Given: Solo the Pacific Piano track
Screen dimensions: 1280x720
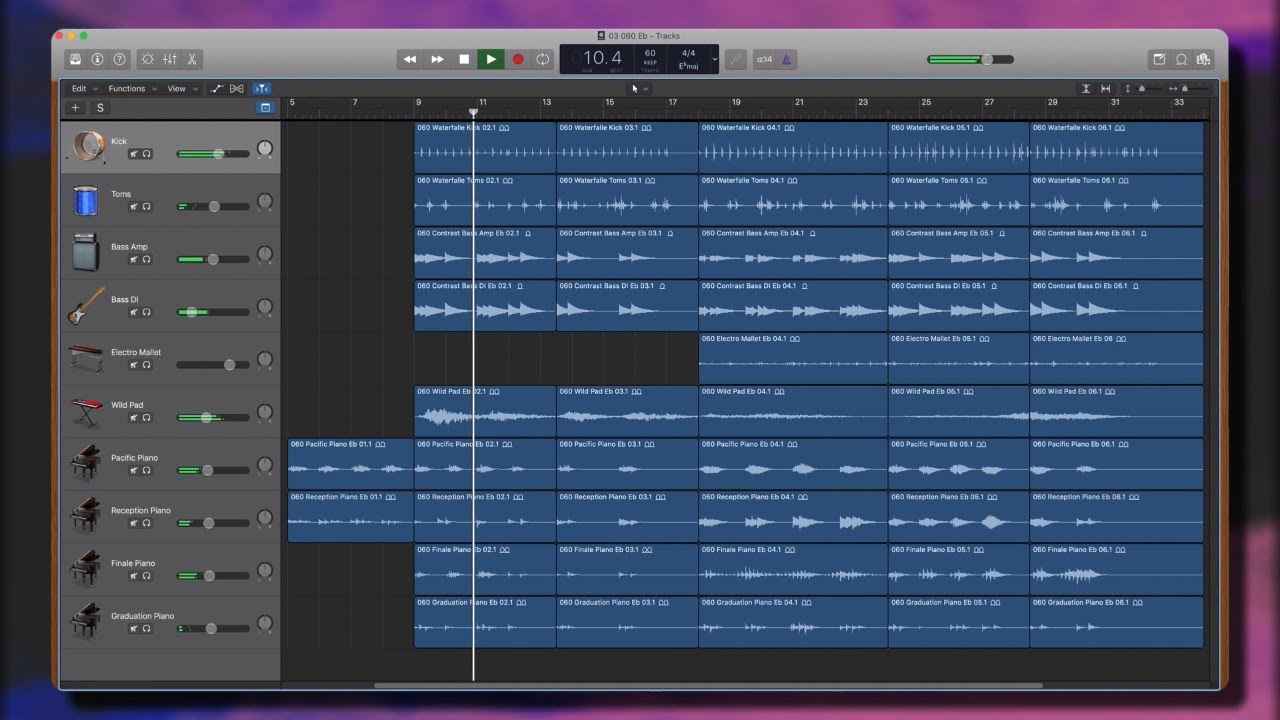Looking at the screenshot, I should click(147, 471).
